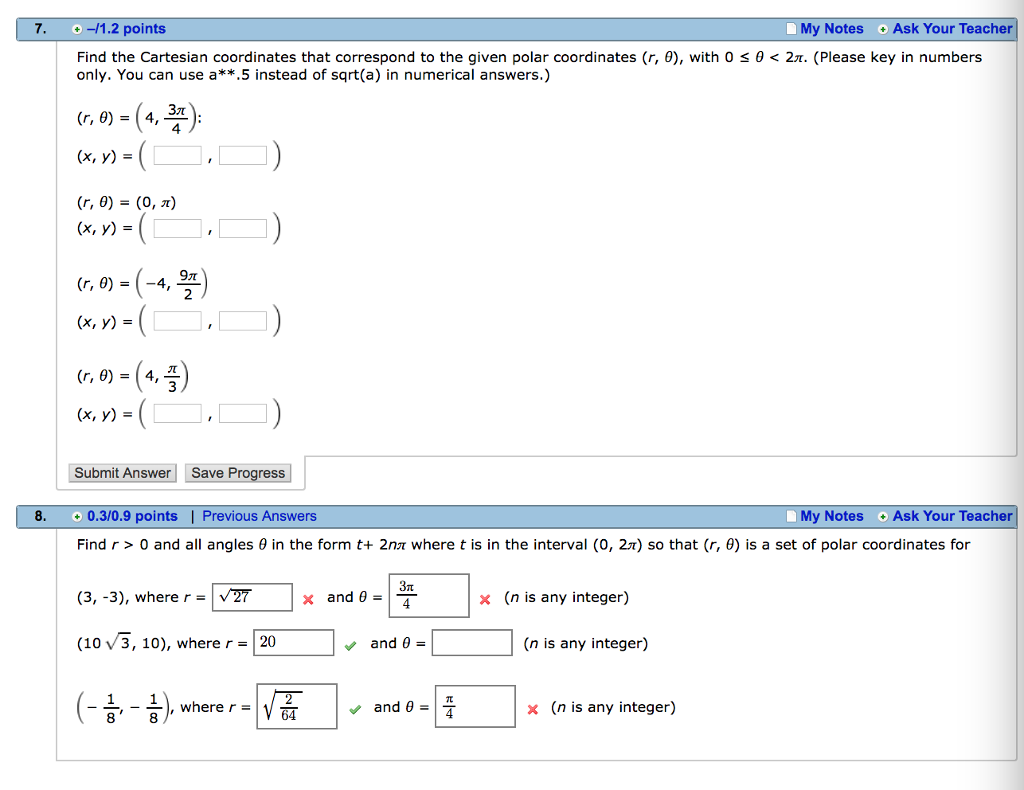Open Ask Your Teacher link for question 7

(x=952, y=29)
